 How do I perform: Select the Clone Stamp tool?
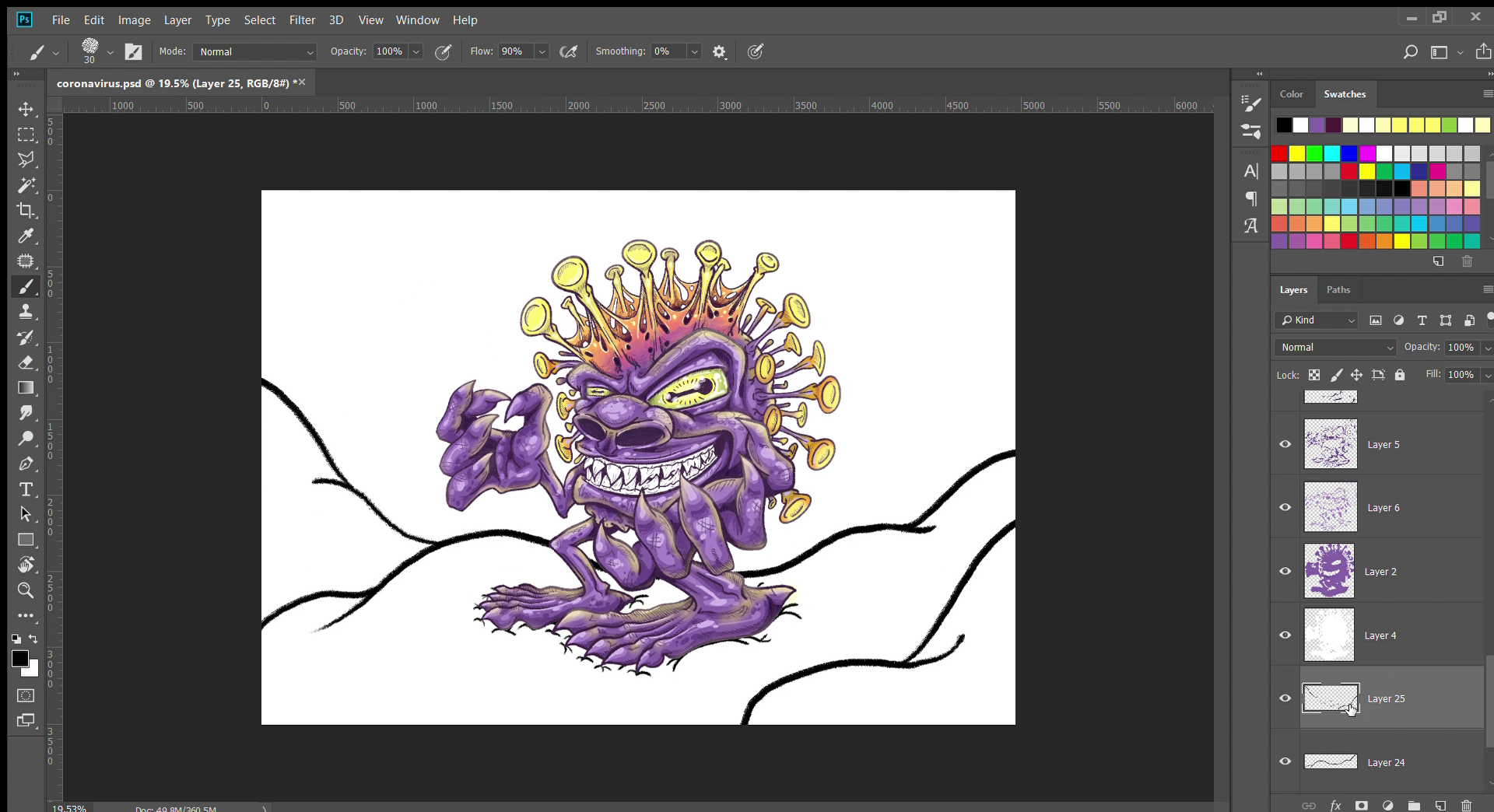coord(26,312)
